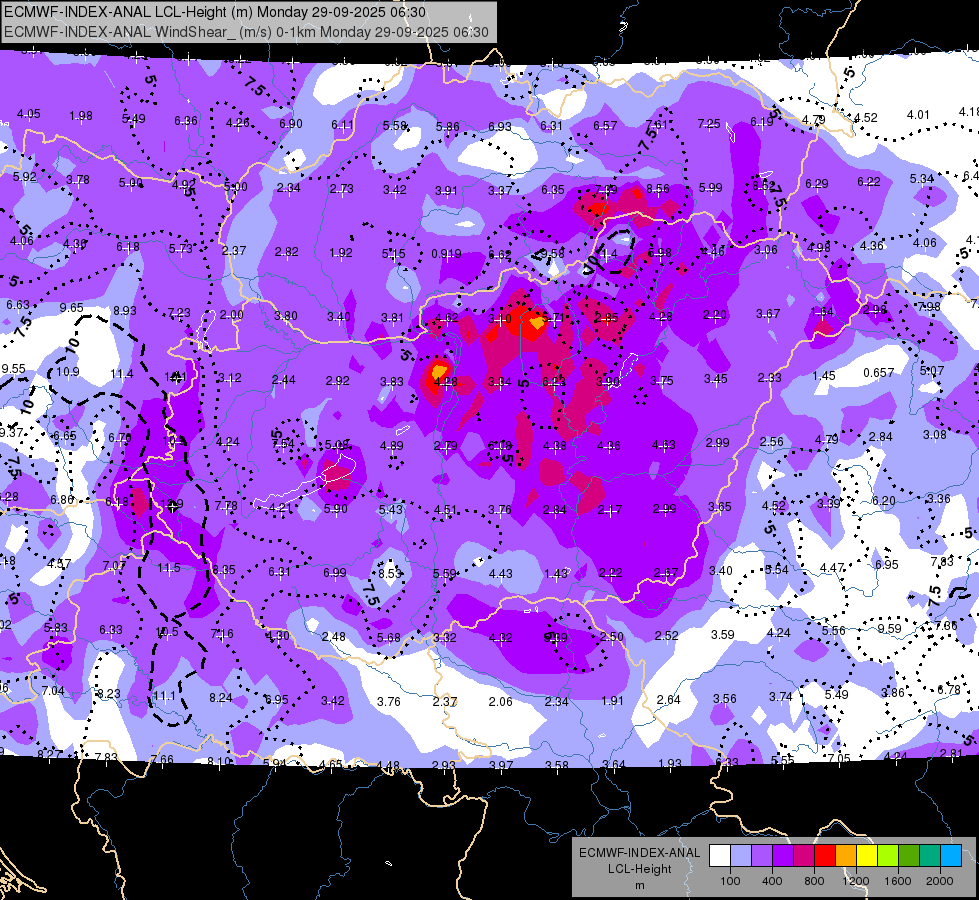Screen dimensions: 979x900
Task: Select the magenta swatch in the legend
Action: coord(804,856)
